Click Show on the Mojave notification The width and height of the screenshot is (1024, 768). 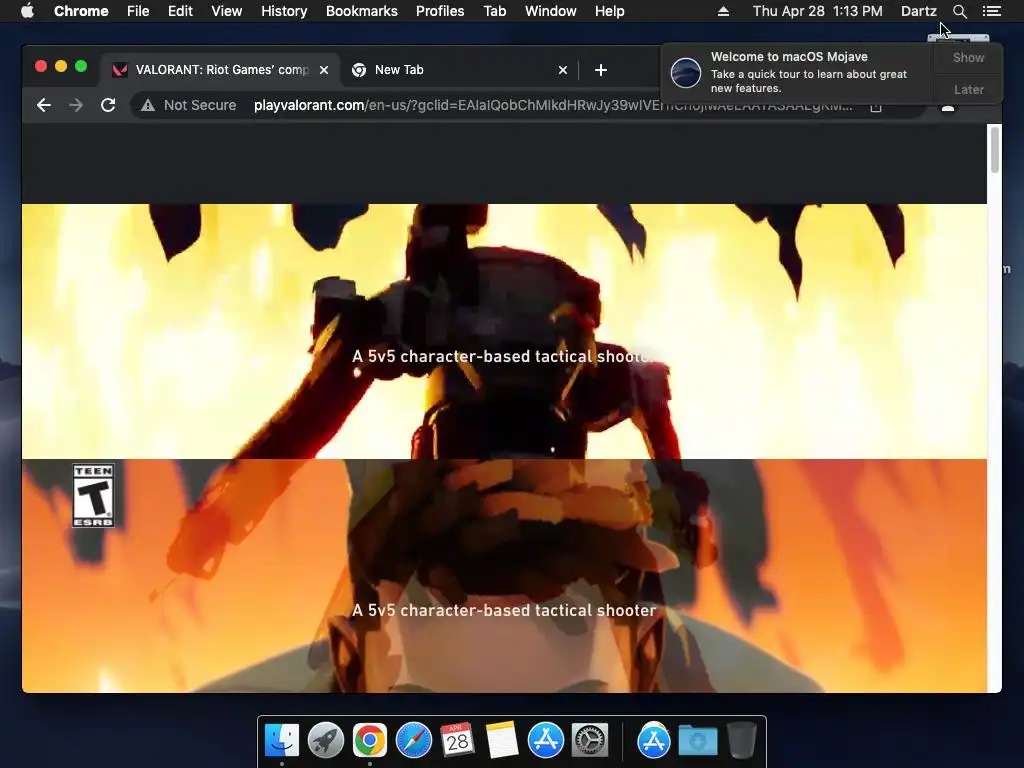[968, 57]
